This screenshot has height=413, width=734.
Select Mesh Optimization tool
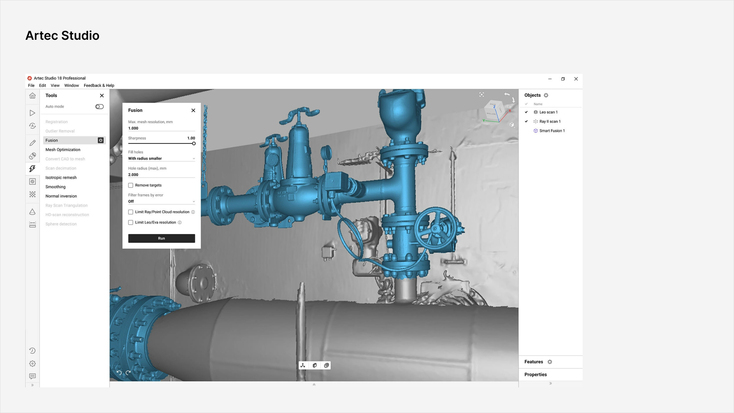[63, 150]
